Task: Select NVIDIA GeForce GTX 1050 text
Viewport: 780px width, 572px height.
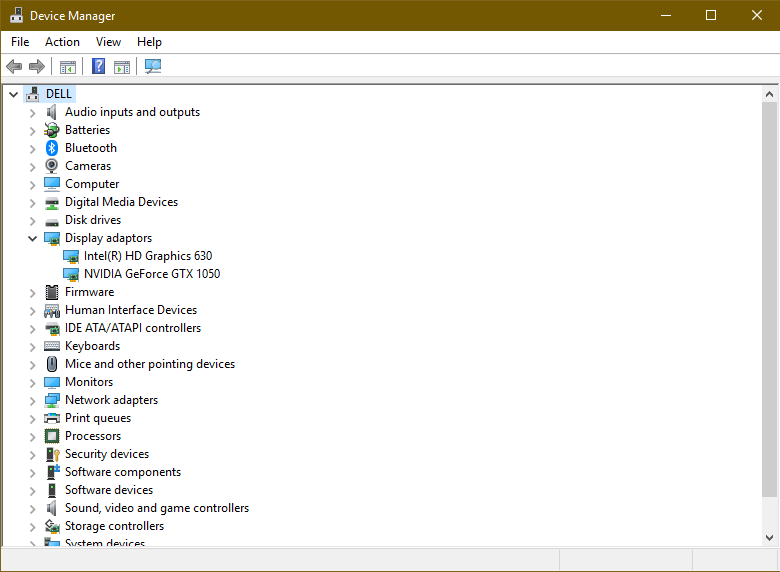Action: coord(152,274)
